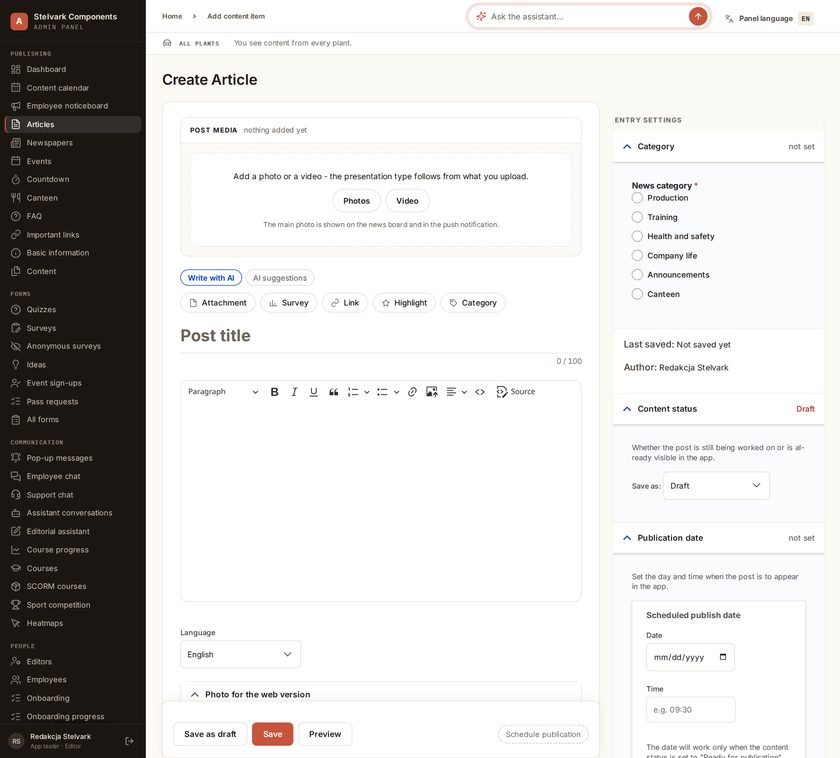Go to Home breadcrumb link

[172, 16]
